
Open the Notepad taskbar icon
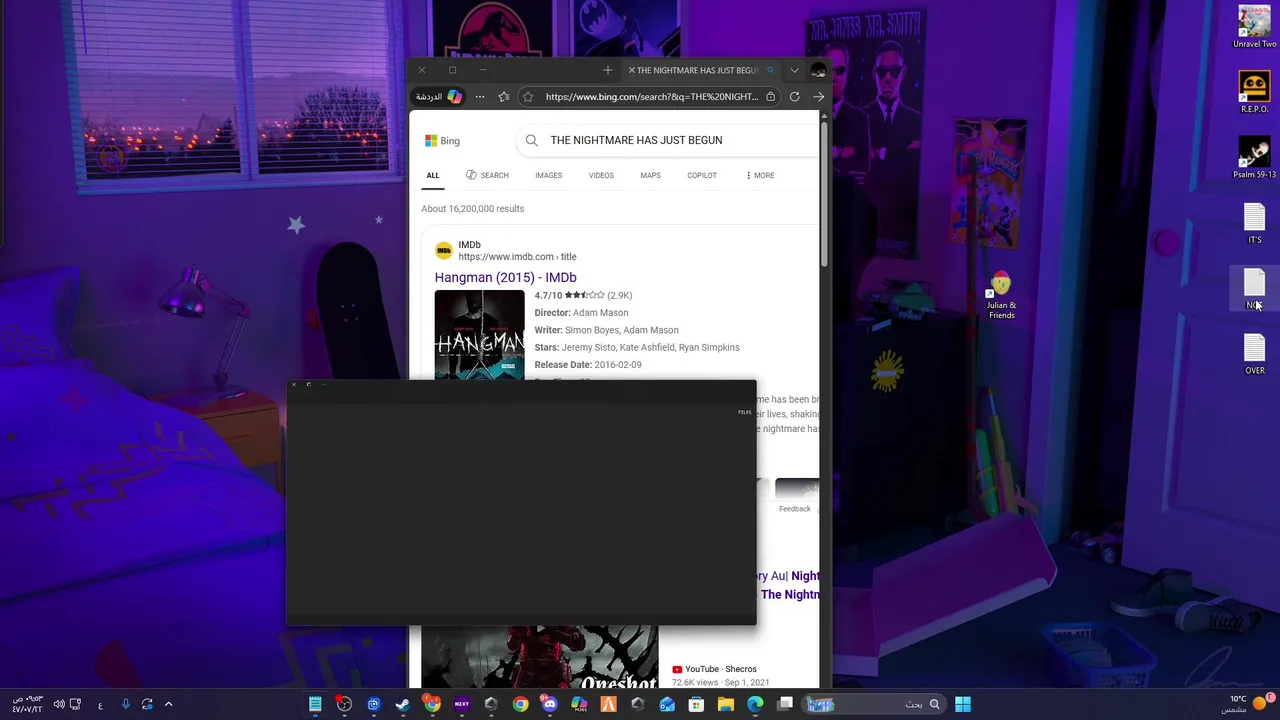coord(315,704)
